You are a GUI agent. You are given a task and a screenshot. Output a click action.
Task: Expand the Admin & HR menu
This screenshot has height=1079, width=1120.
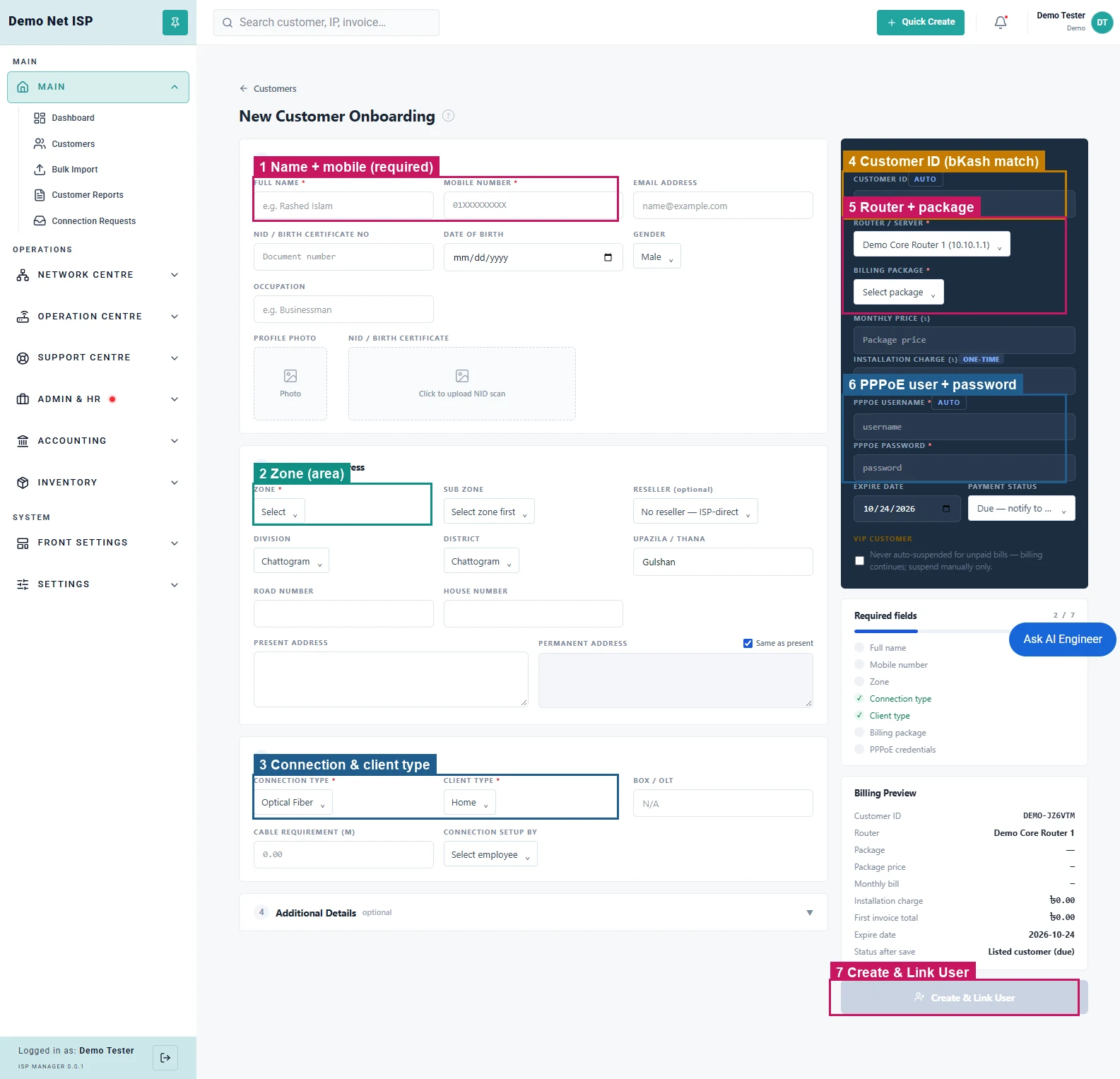pos(98,399)
